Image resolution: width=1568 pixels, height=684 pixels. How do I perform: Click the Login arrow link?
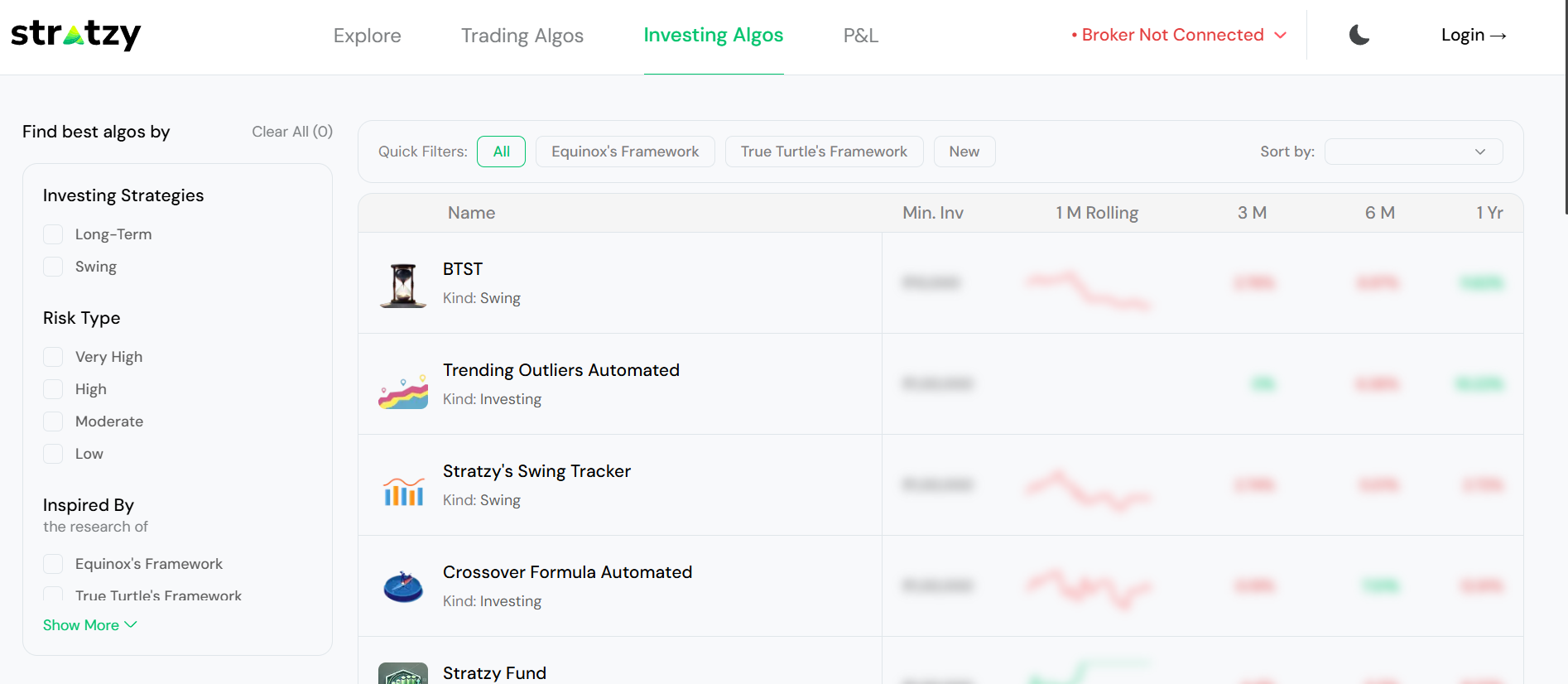point(1473,35)
